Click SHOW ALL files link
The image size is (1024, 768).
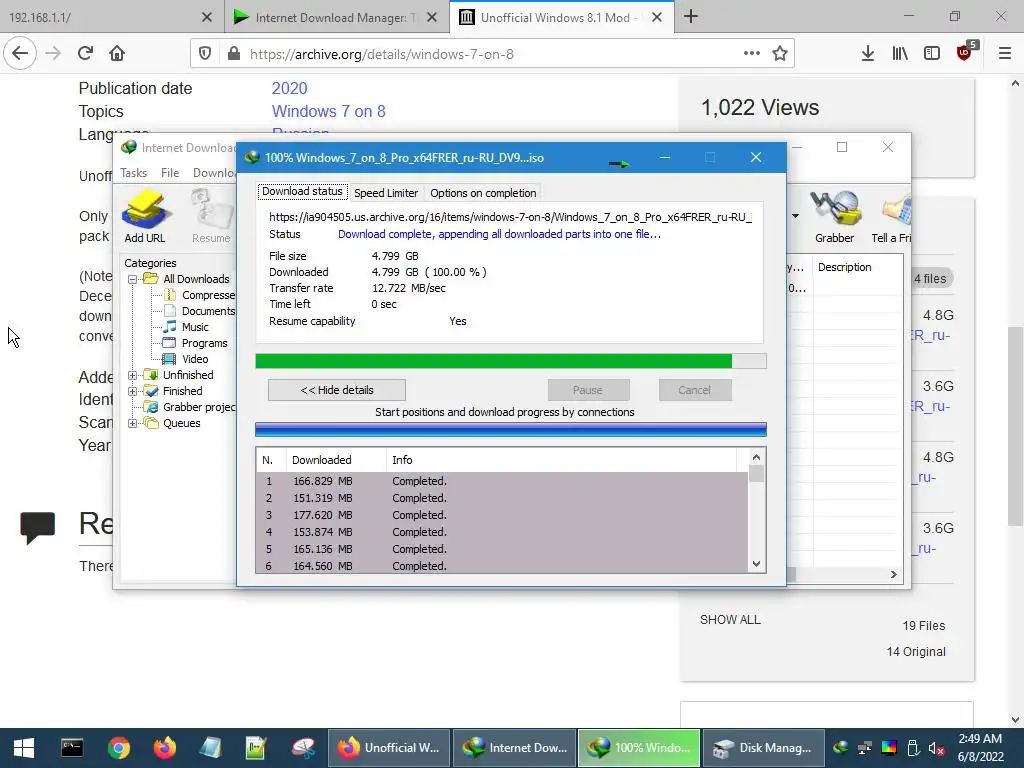(x=730, y=620)
